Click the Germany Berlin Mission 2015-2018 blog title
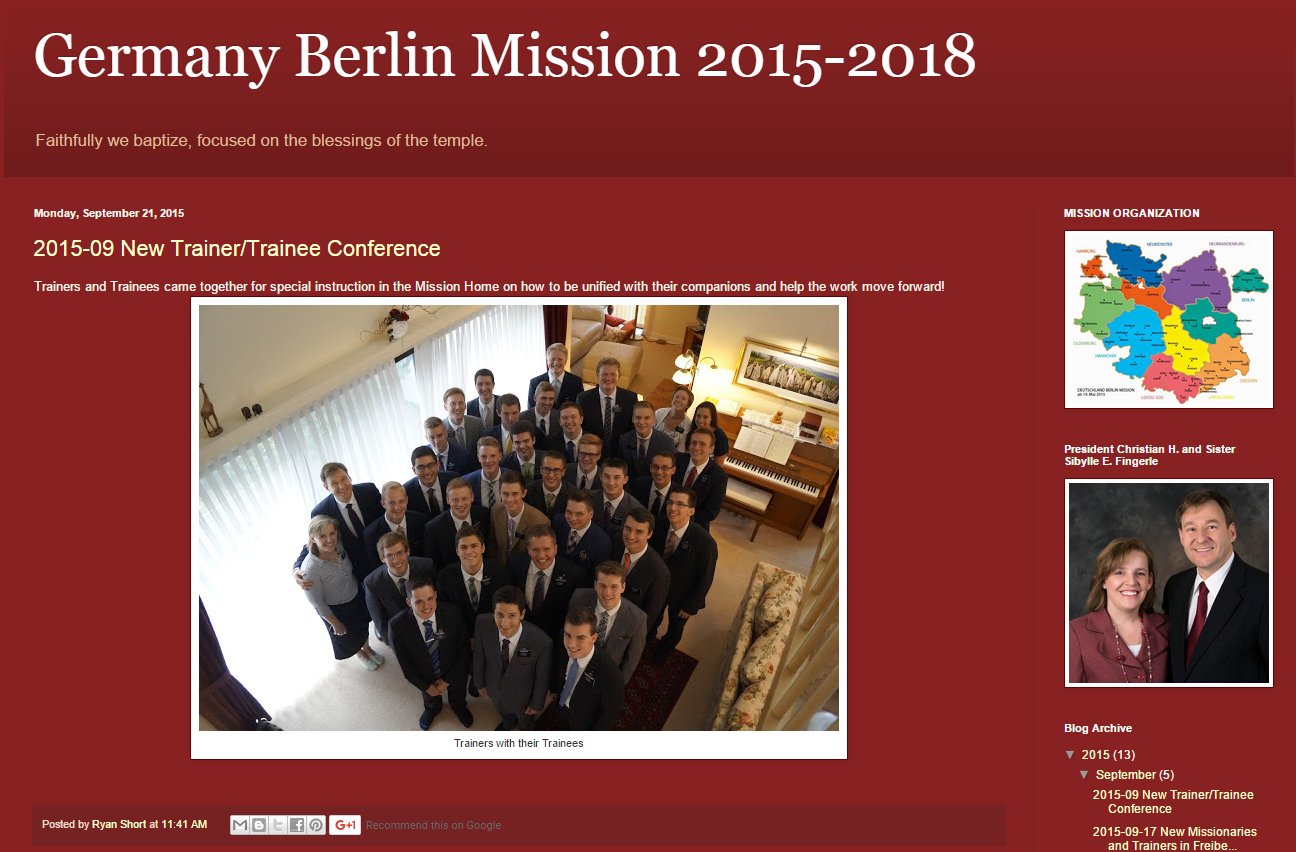This screenshot has width=1296, height=852. click(505, 56)
